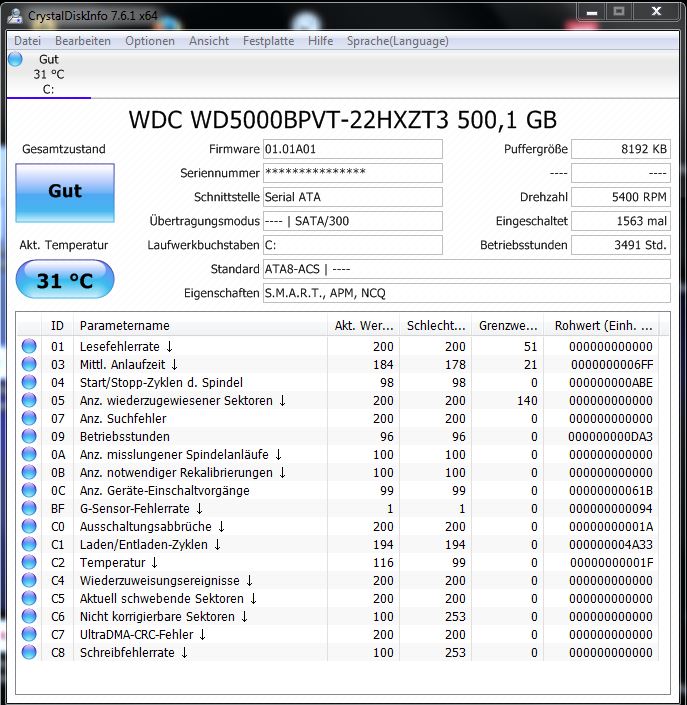
Task: Select the C: disk tab status icon
Action: (15, 59)
